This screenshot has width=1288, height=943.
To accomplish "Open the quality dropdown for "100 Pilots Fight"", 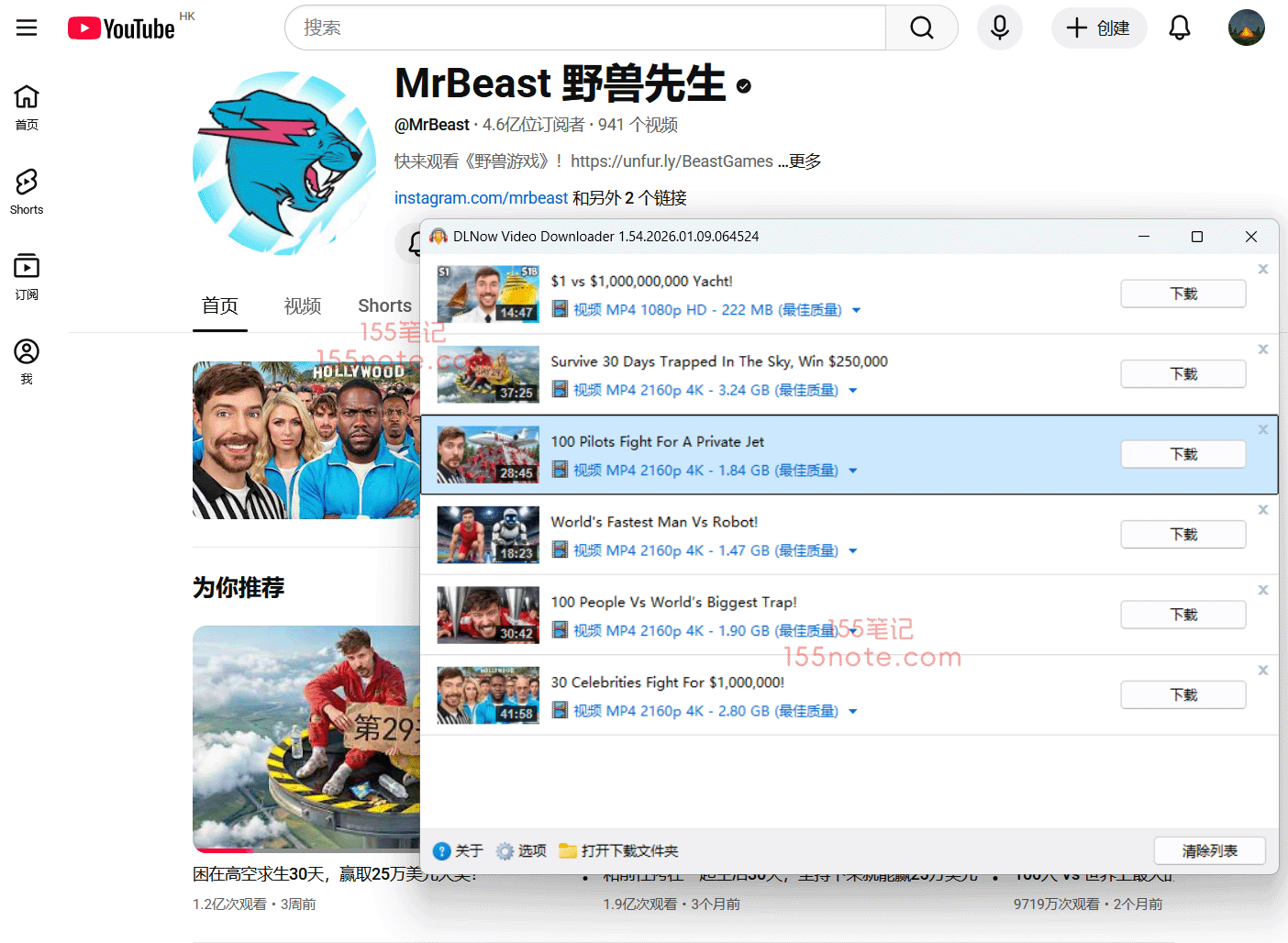I will coord(852,471).
